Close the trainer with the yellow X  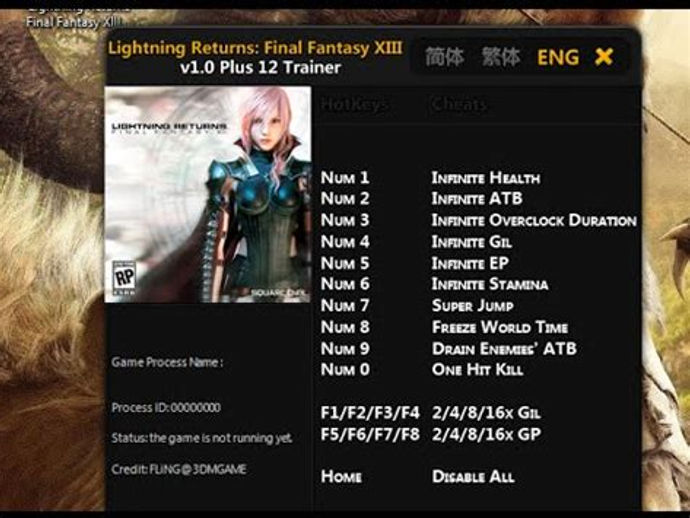603,57
